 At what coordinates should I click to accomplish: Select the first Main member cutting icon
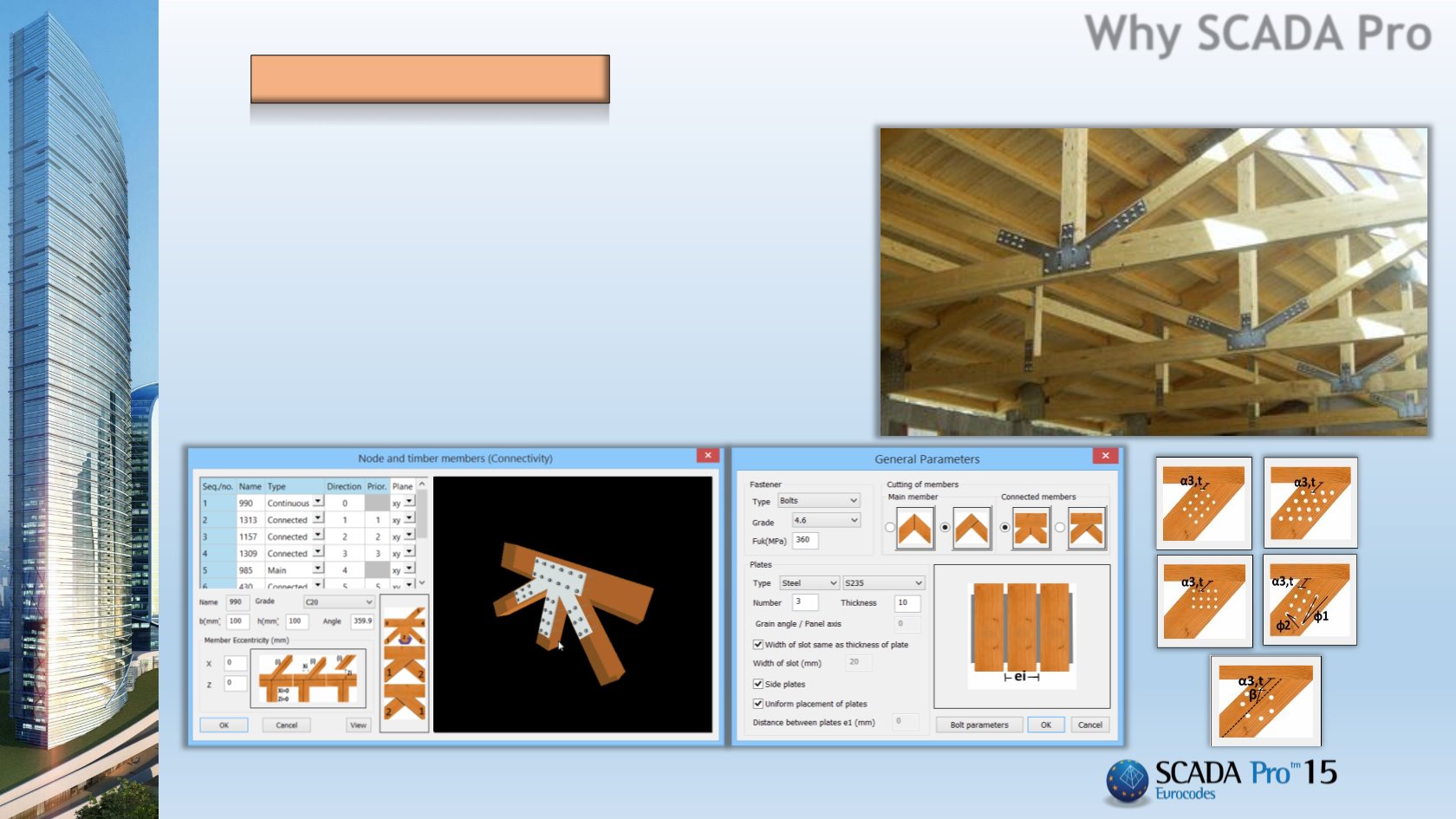click(x=915, y=528)
